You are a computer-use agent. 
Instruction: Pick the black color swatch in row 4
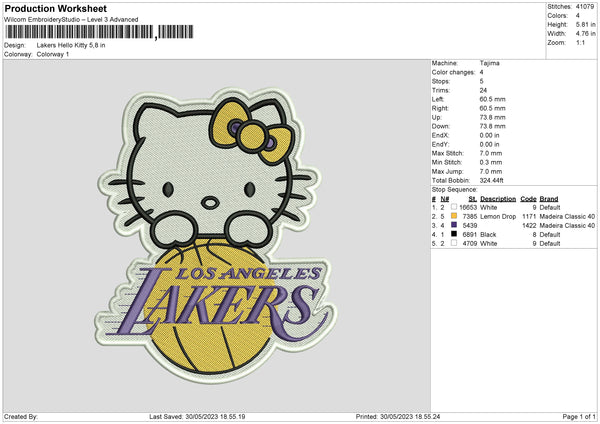pyautogui.click(x=454, y=234)
